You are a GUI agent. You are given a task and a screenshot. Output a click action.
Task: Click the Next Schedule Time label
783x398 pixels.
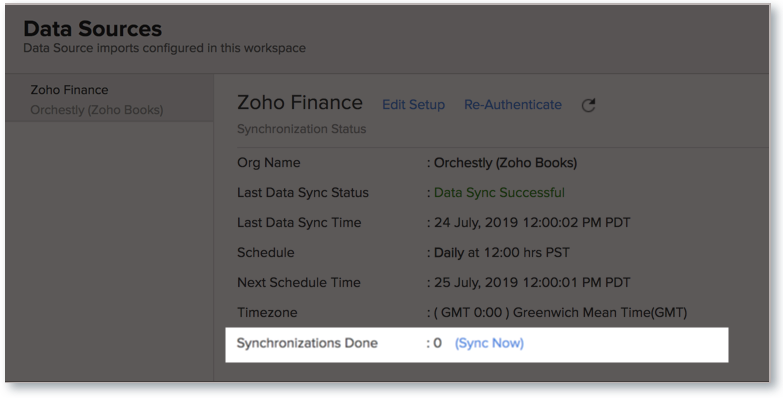click(299, 283)
